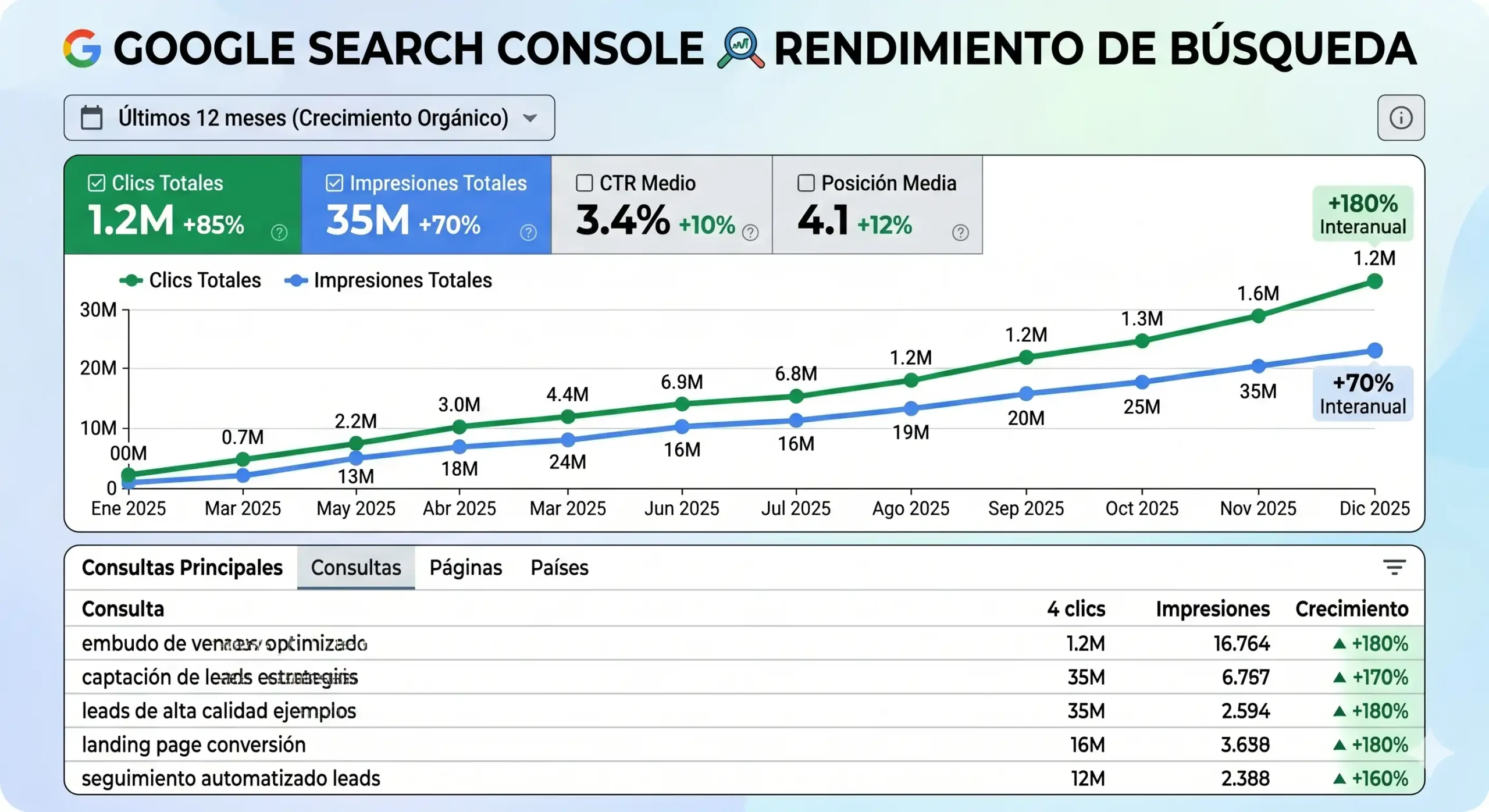
Task: Click the Jul 2025 axis label
Action: 796,508
